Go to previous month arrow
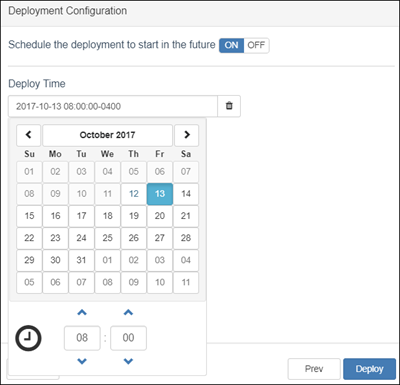The width and height of the screenshot is (400, 385). click(x=29, y=135)
